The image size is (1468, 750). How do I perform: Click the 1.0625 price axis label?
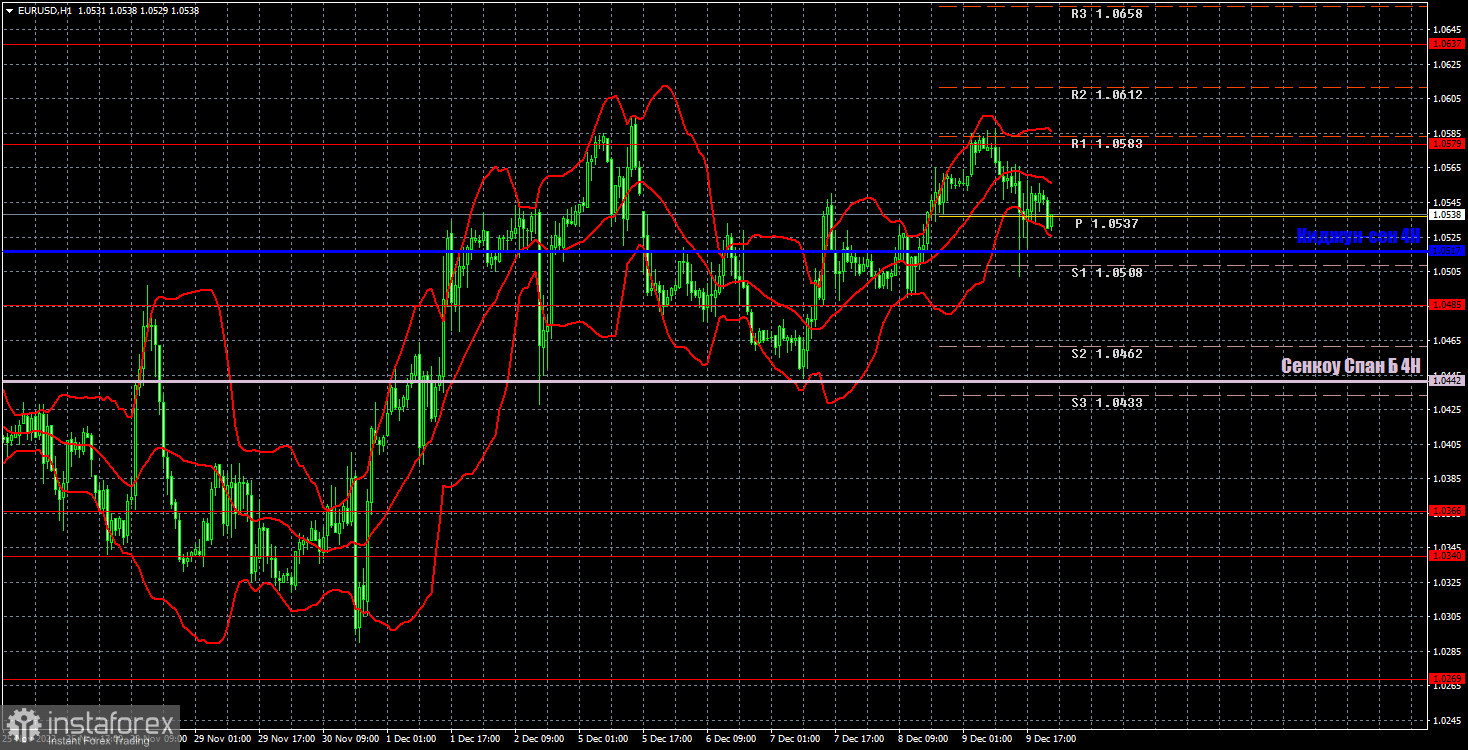1447,65
